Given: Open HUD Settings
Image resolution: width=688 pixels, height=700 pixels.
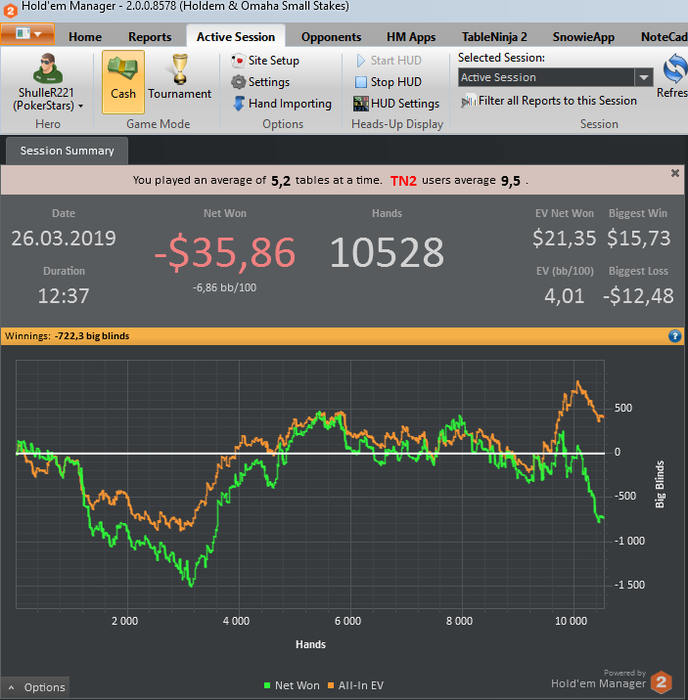Looking at the screenshot, I should [396, 104].
